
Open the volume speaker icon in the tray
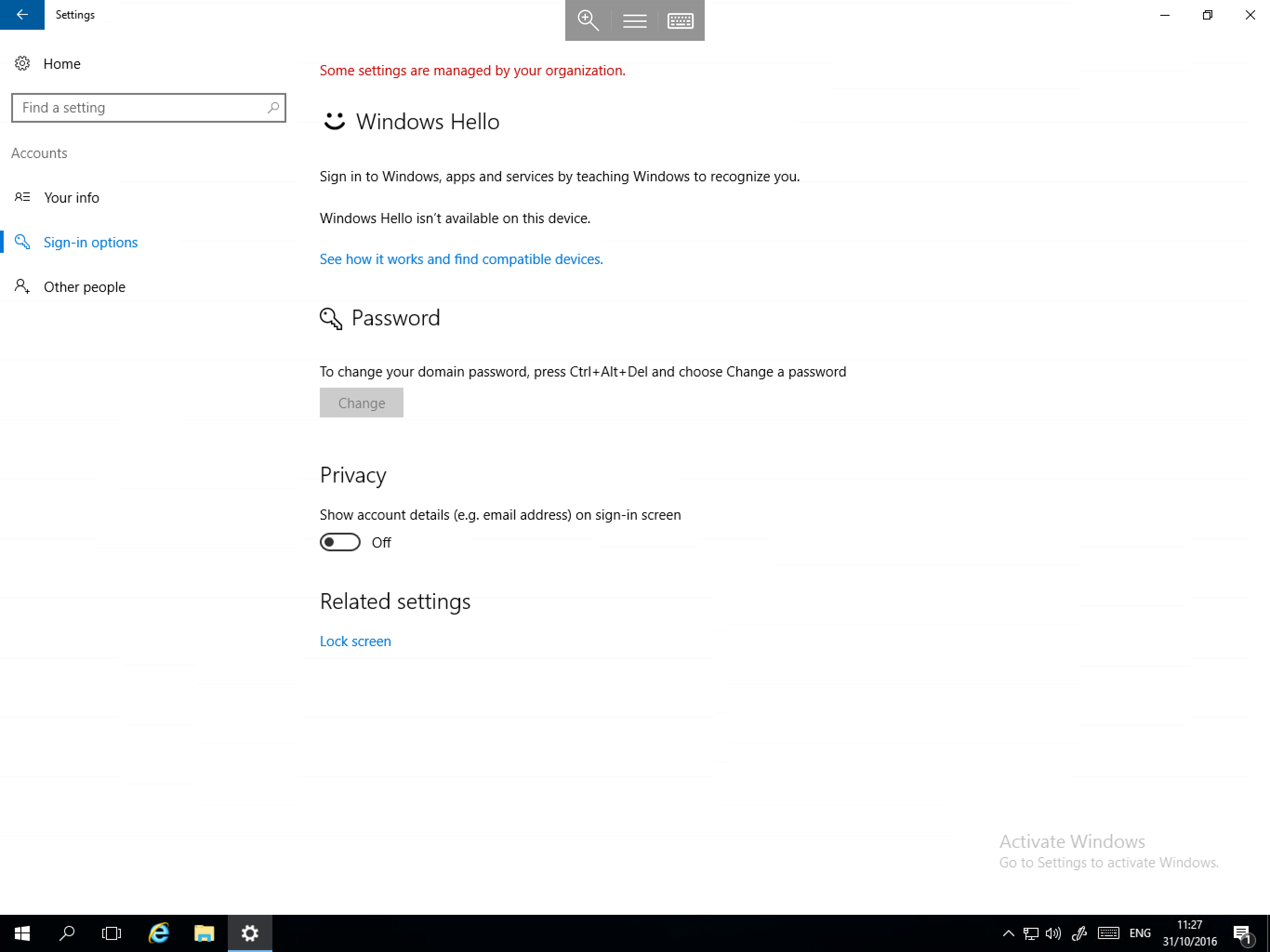1053,933
